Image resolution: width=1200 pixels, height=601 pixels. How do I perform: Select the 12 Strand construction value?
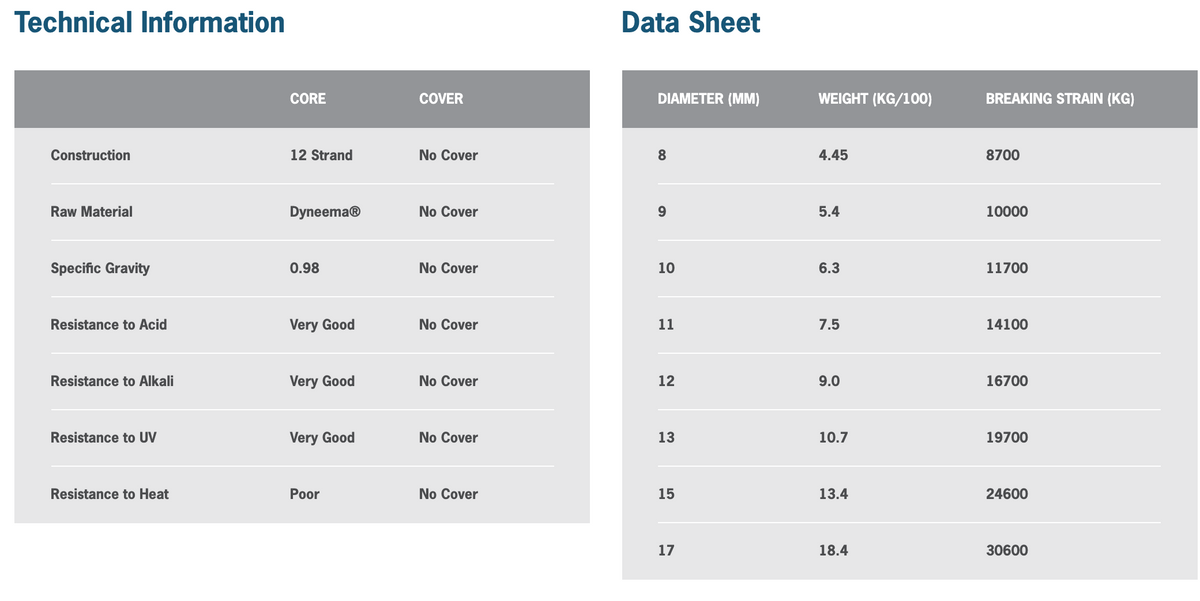320,155
